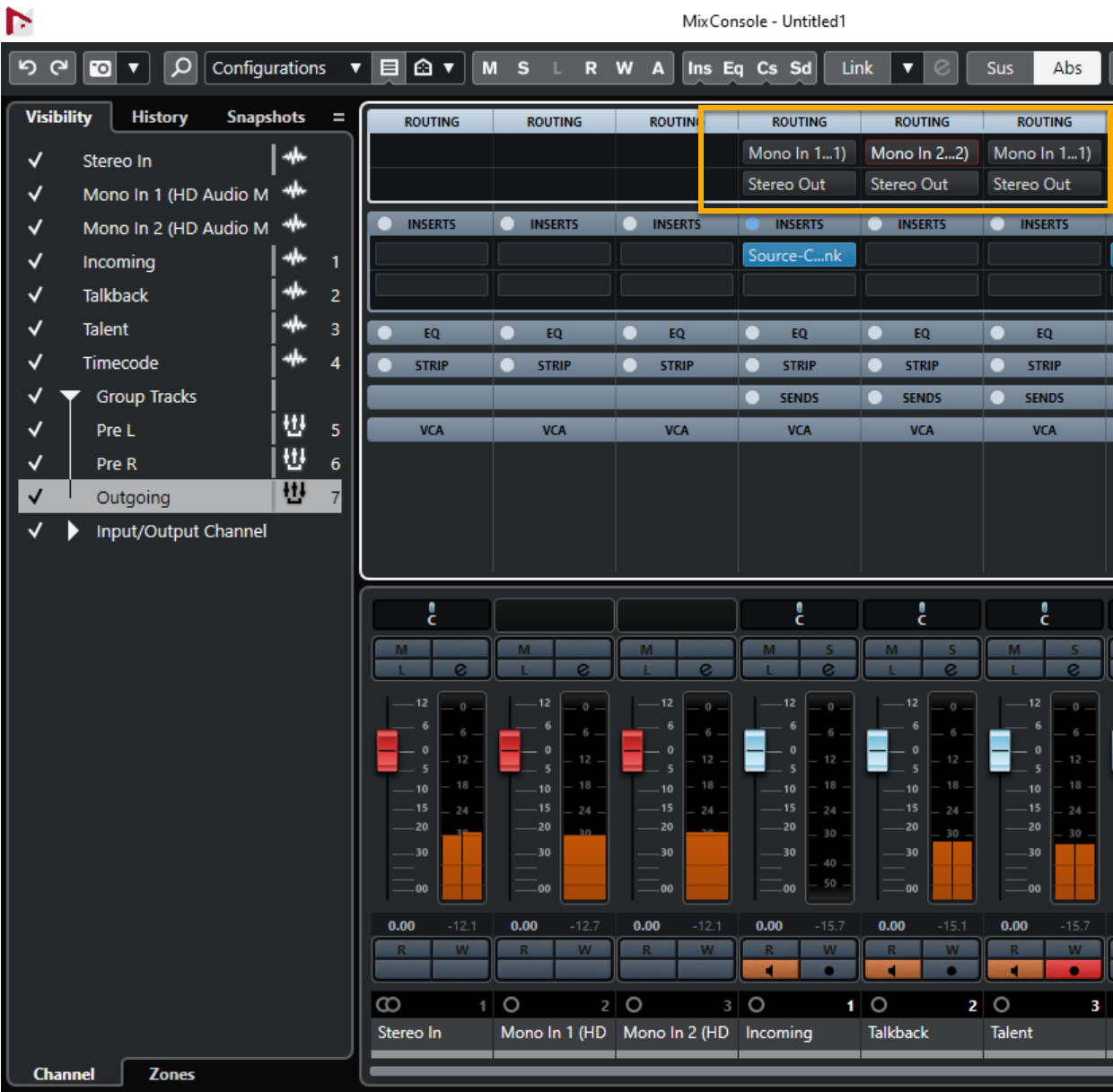Collapse the Group Tracks folder
The height and width of the screenshot is (1092, 1113).
[x=70, y=397]
